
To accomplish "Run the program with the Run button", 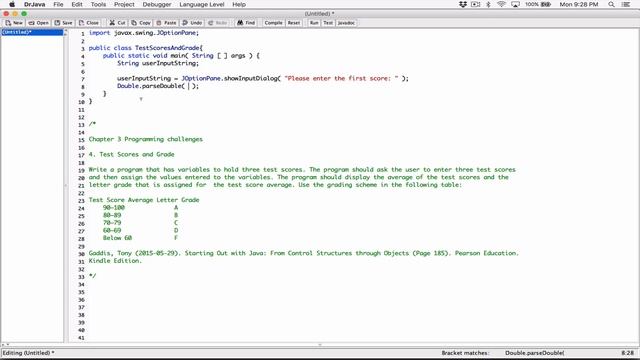I will point(313,23).
